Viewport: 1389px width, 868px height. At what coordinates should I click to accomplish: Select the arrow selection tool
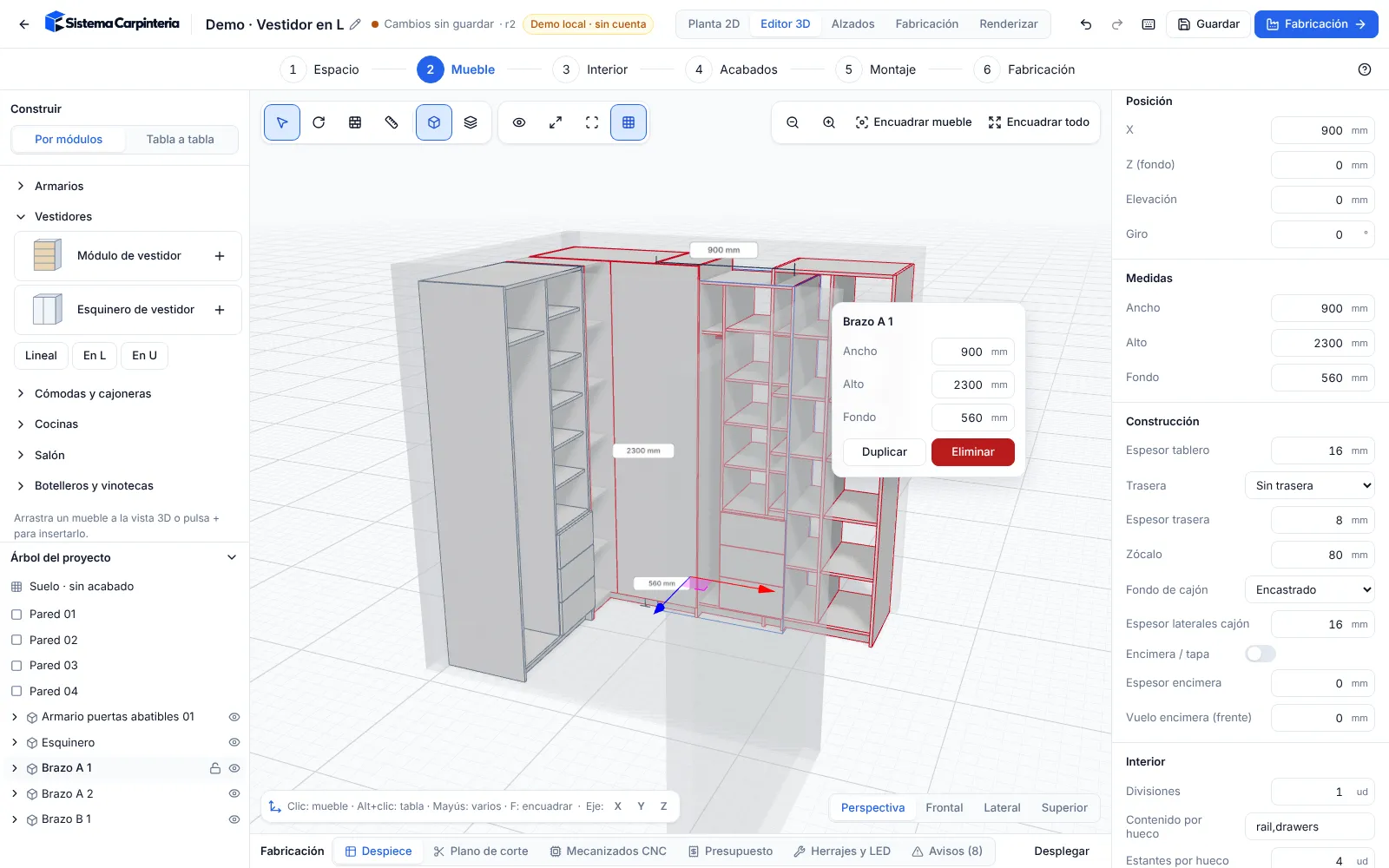(282, 122)
